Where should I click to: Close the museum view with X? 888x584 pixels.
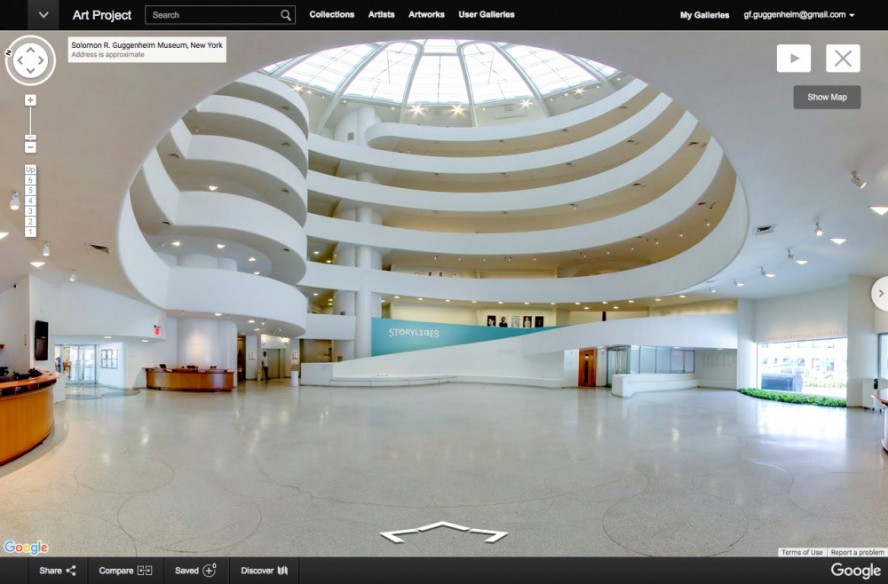843,58
